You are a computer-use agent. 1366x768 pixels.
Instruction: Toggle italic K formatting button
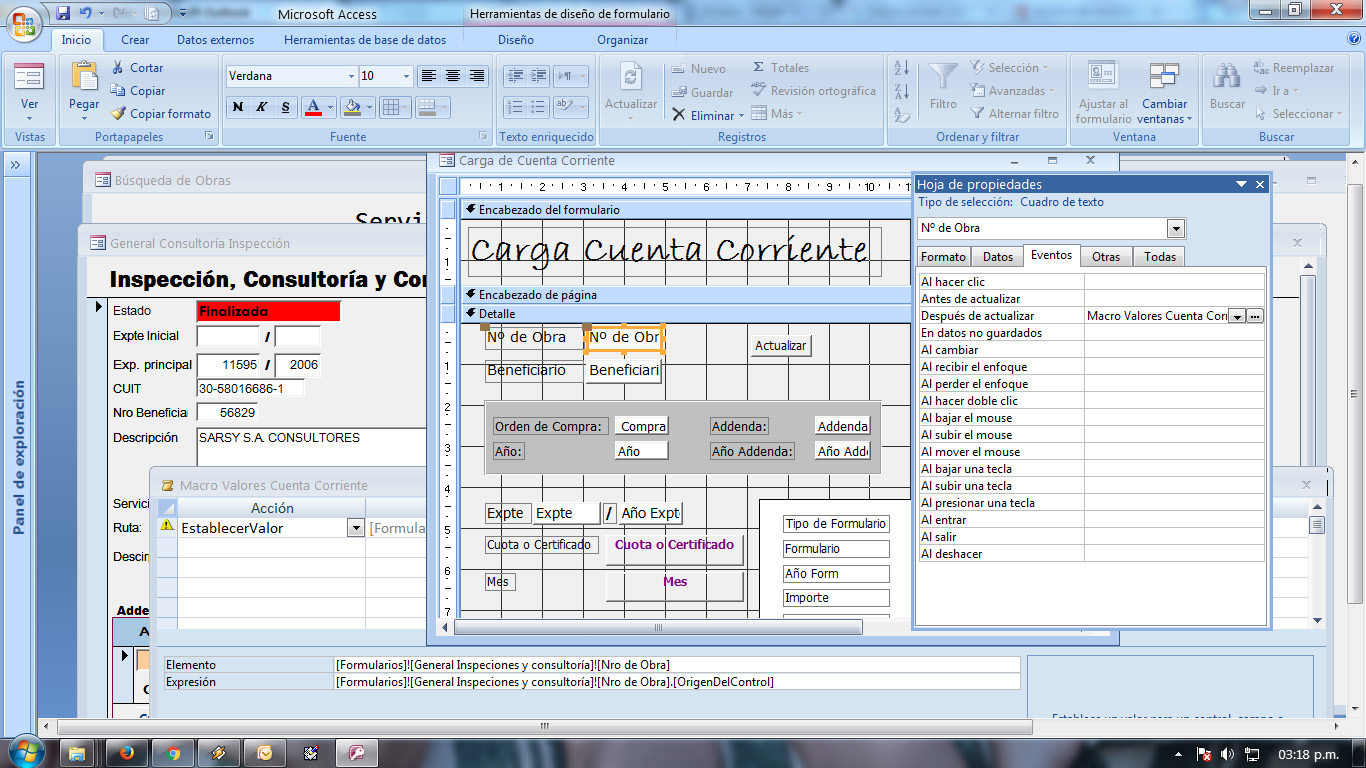261,107
